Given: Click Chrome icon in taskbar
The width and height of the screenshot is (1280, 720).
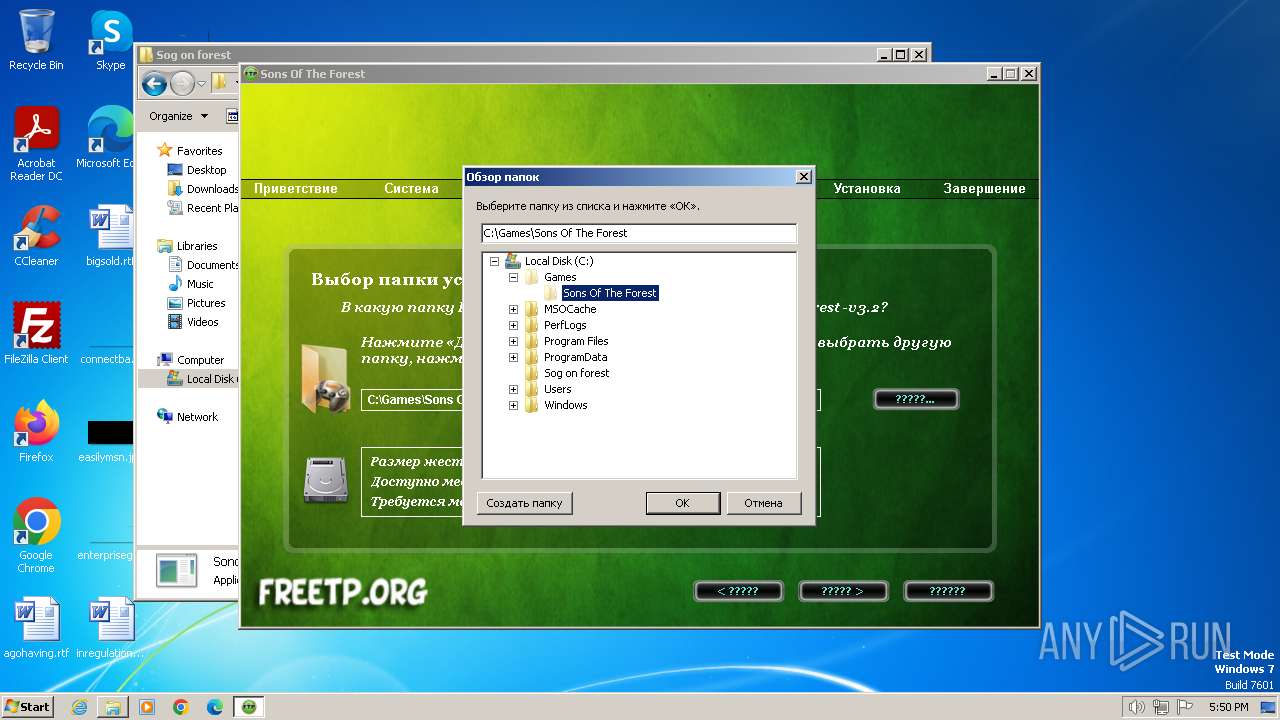Looking at the screenshot, I should tap(181, 707).
